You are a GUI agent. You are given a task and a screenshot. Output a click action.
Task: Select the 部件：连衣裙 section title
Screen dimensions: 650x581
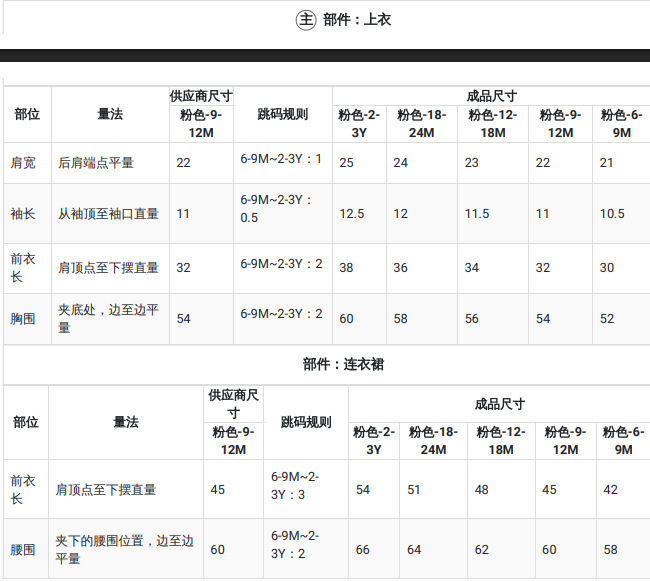pos(343,364)
